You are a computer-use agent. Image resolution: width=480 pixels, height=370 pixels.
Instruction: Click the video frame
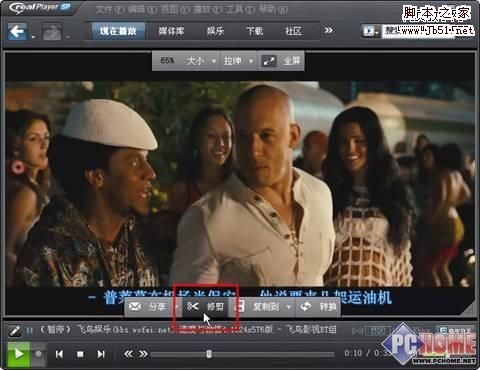[x=240, y=184]
